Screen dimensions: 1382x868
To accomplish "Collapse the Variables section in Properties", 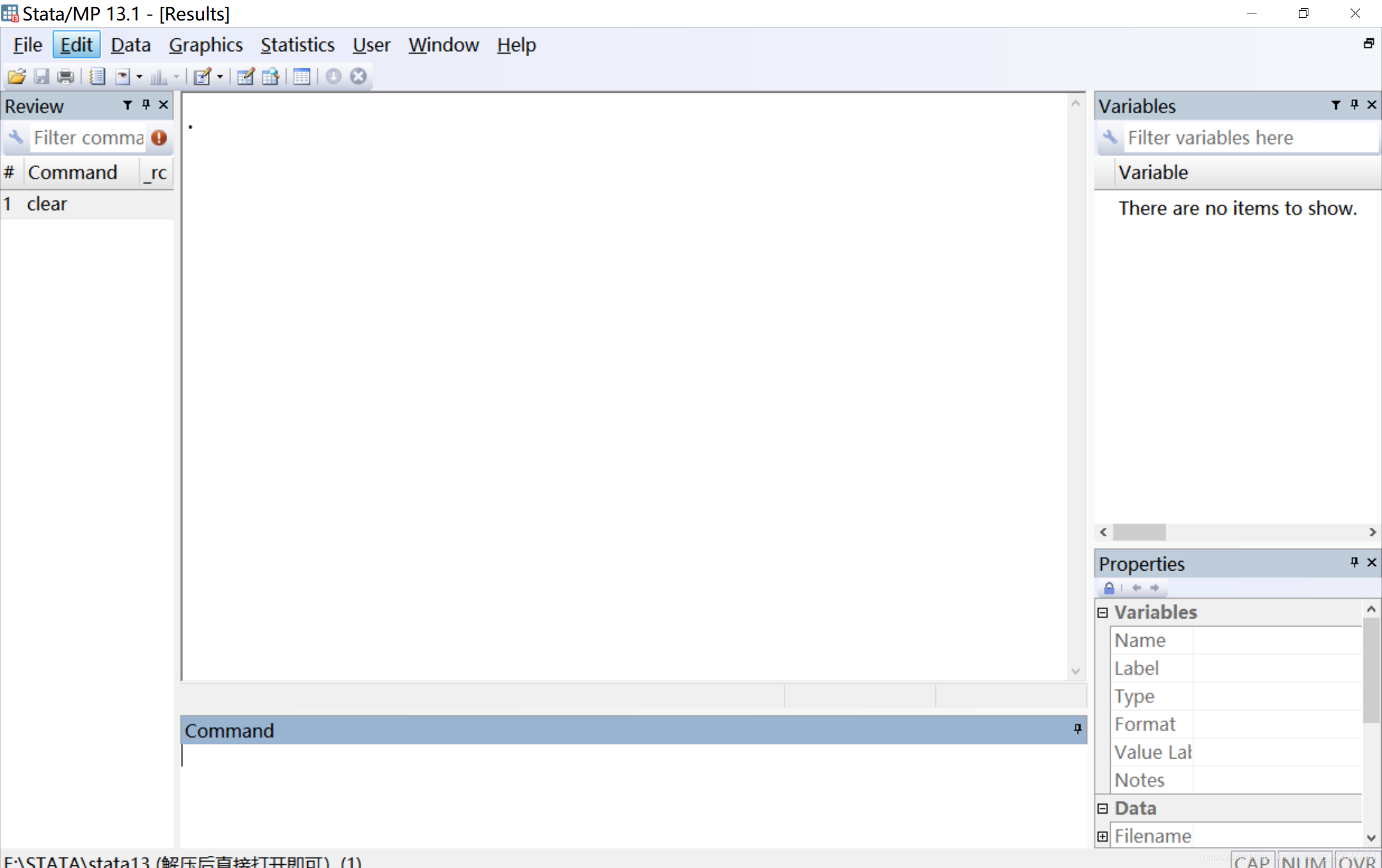I will coord(1102,613).
